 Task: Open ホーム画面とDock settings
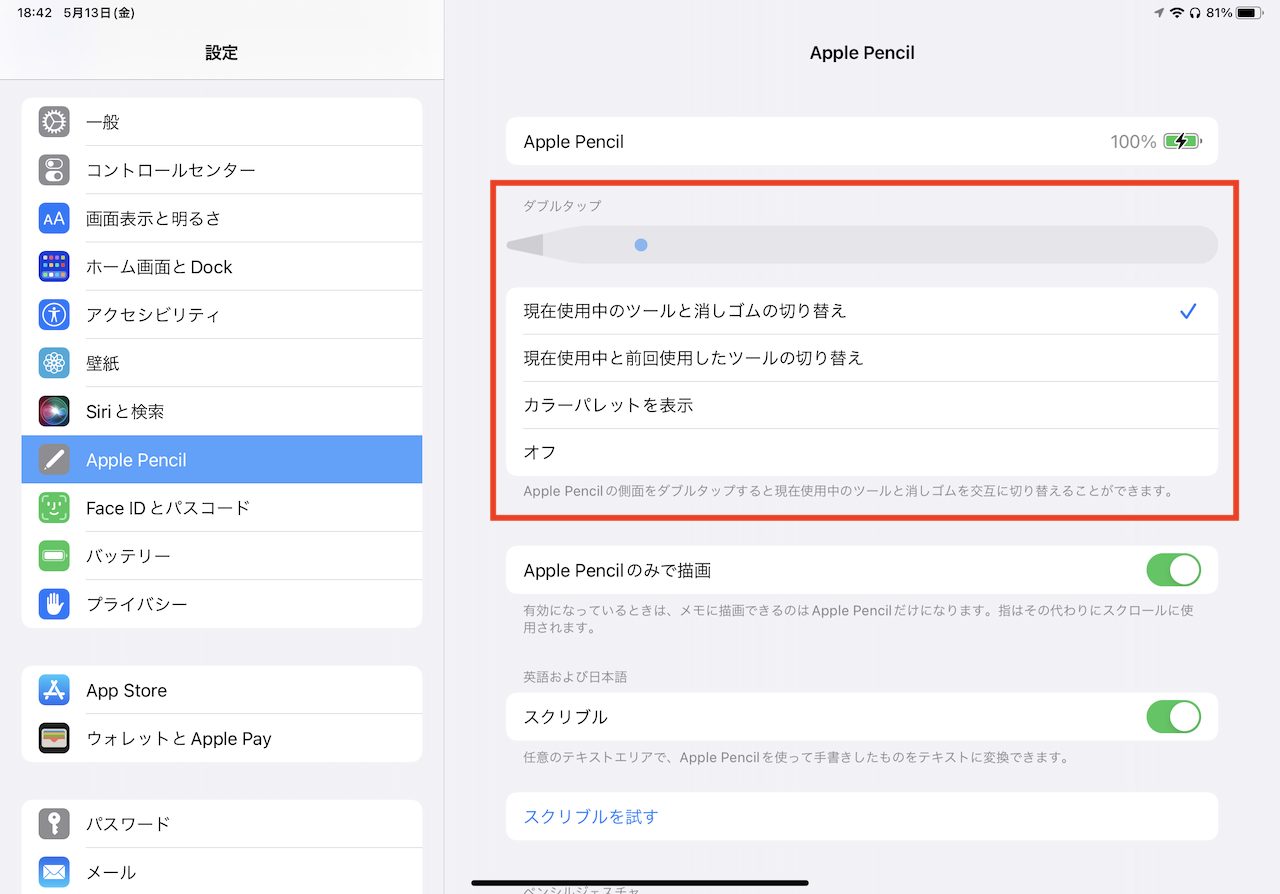(222, 267)
